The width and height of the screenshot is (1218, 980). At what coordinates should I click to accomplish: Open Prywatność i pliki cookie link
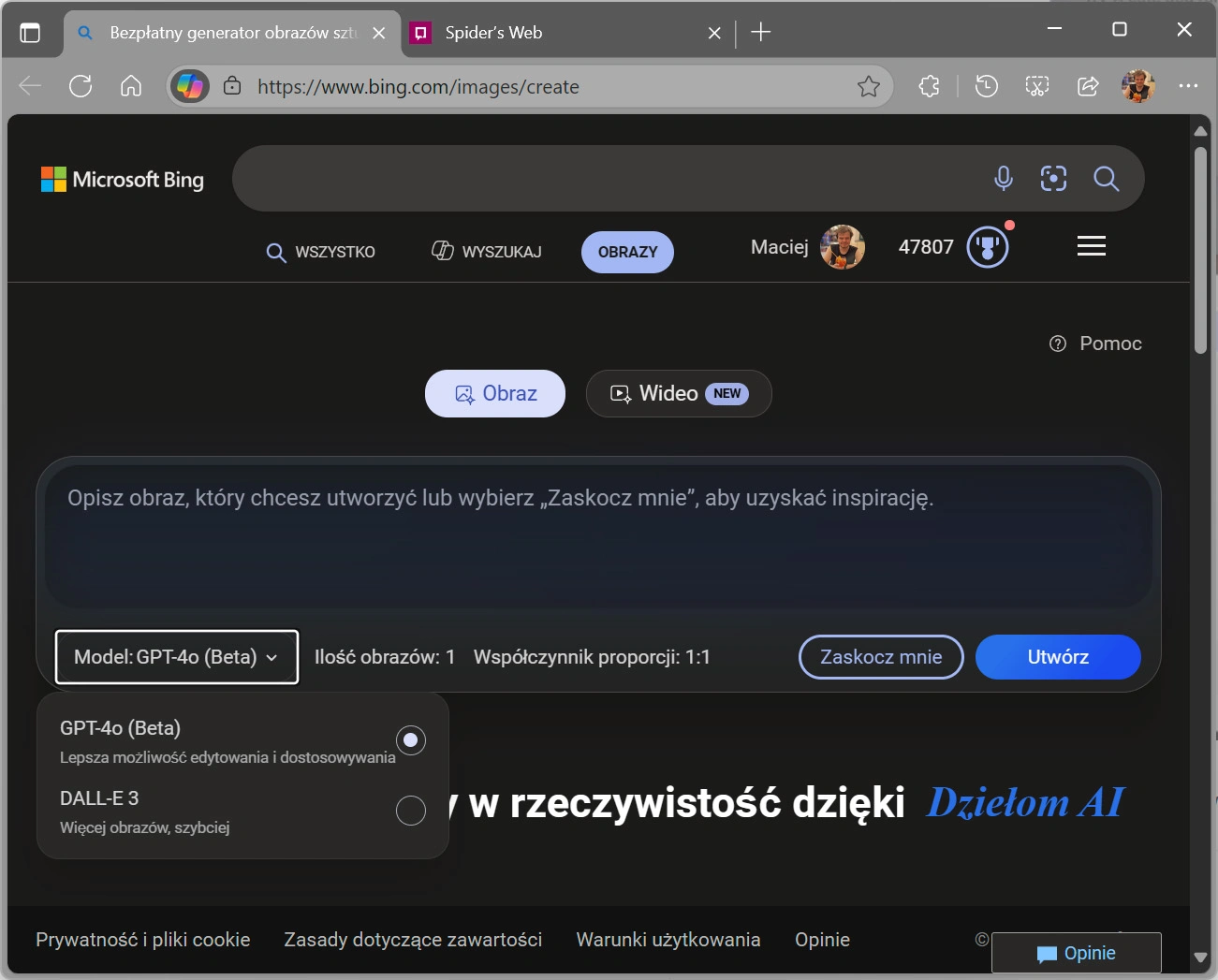pyautogui.click(x=143, y=940)
